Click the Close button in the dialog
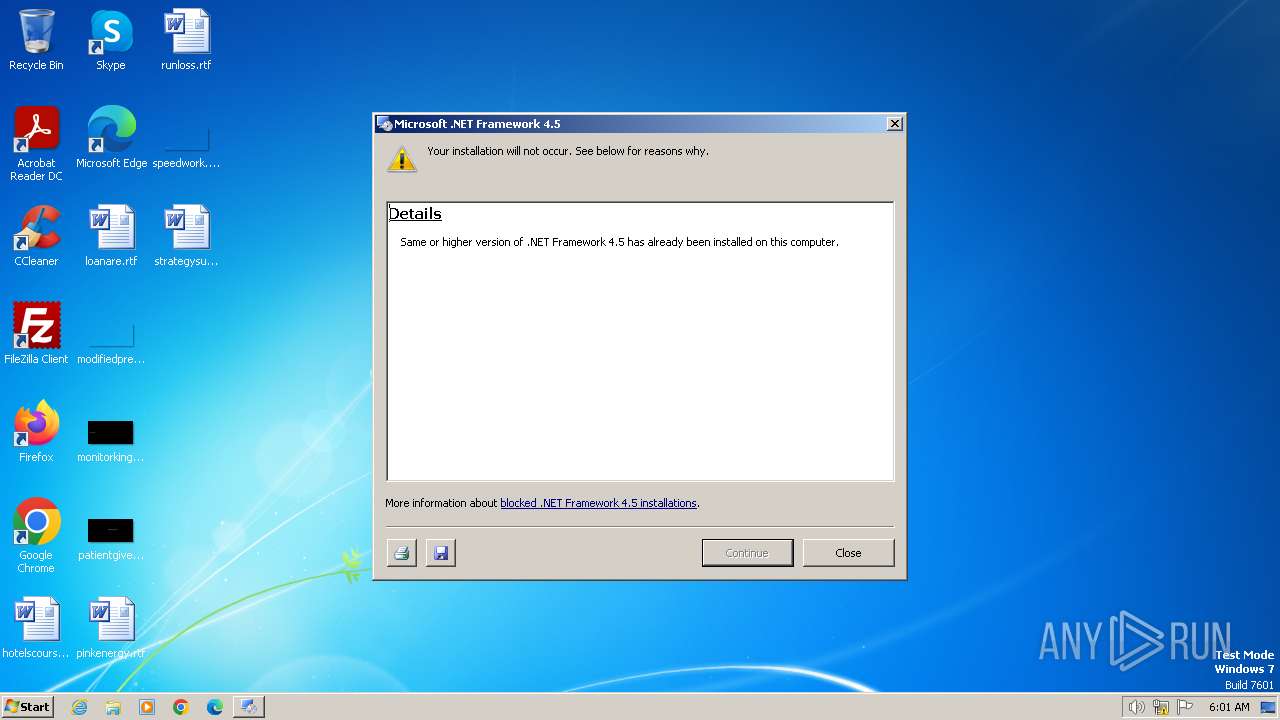 click(x=848, y=553)
